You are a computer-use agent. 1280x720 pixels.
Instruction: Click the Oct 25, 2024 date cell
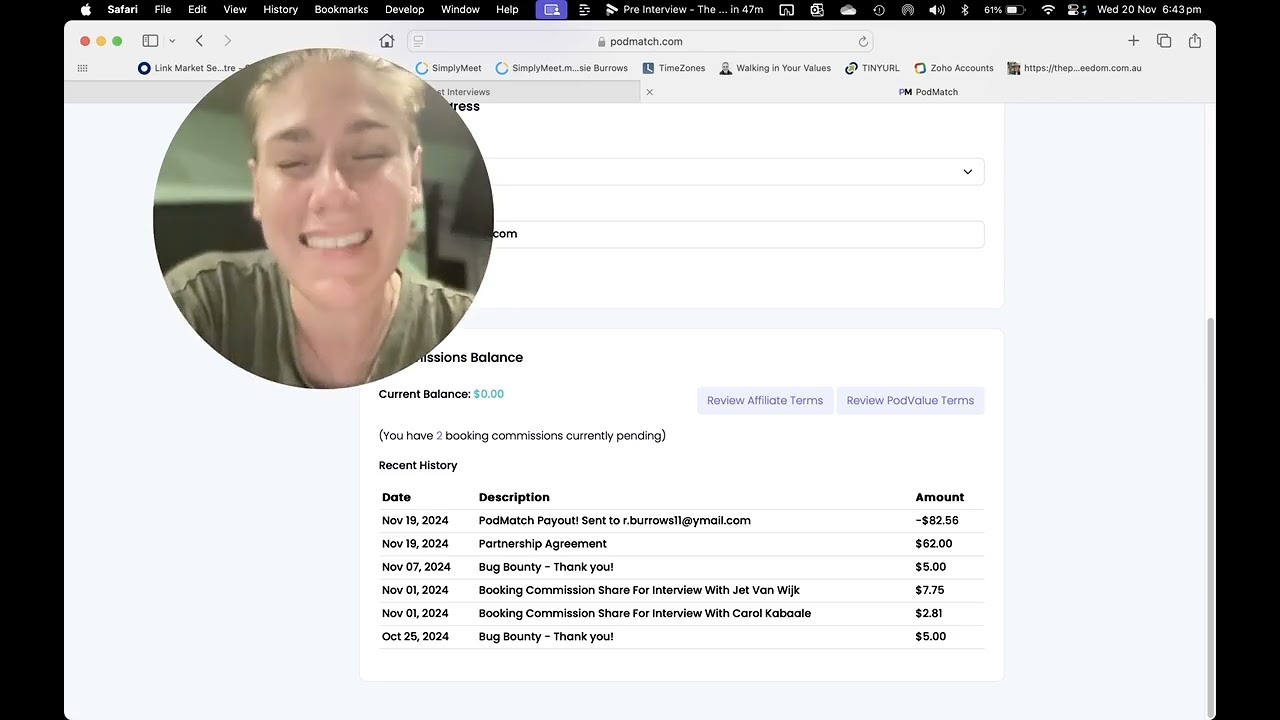click(415, 637)
